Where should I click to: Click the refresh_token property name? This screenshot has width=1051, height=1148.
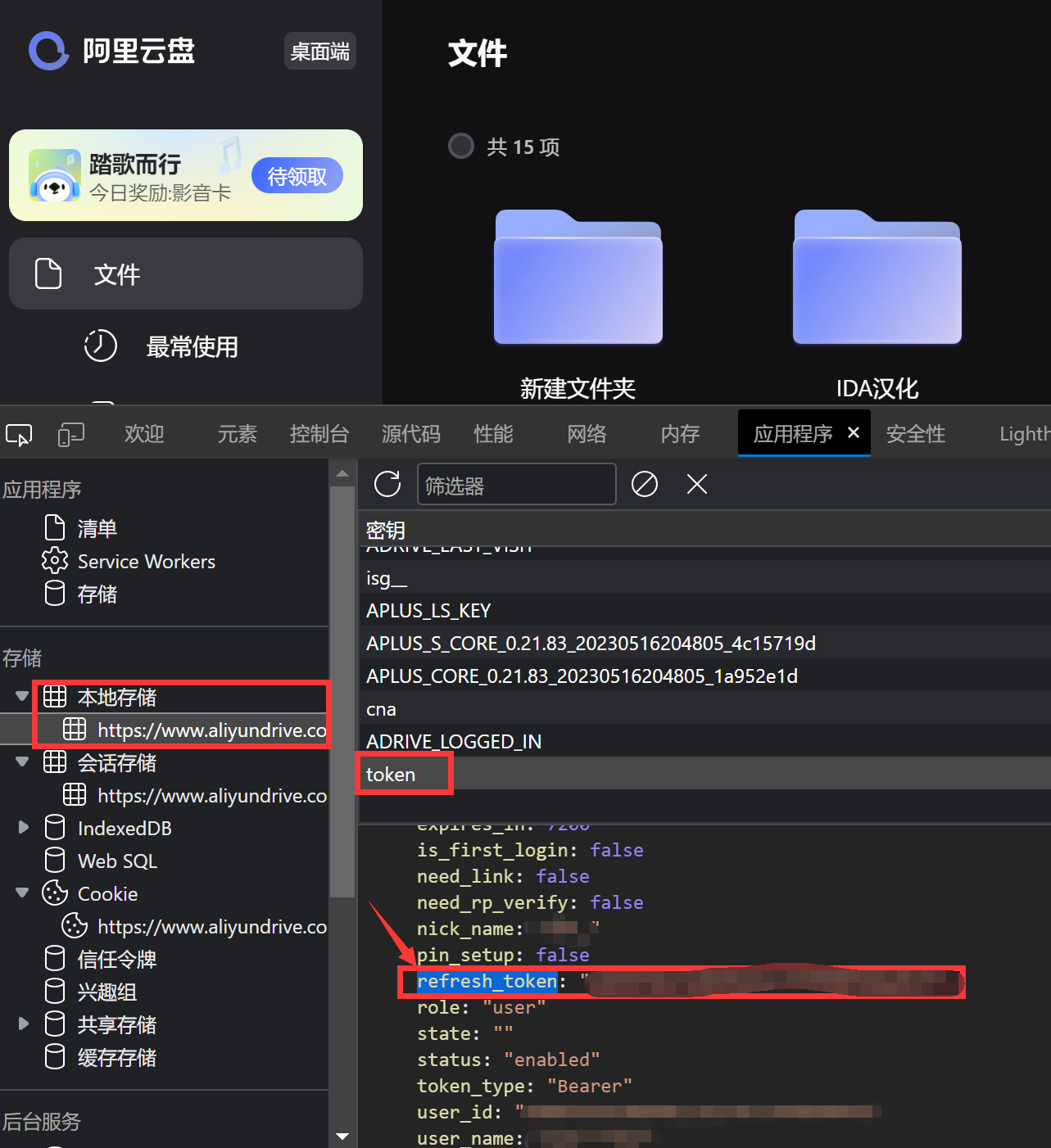coord(487,981)
